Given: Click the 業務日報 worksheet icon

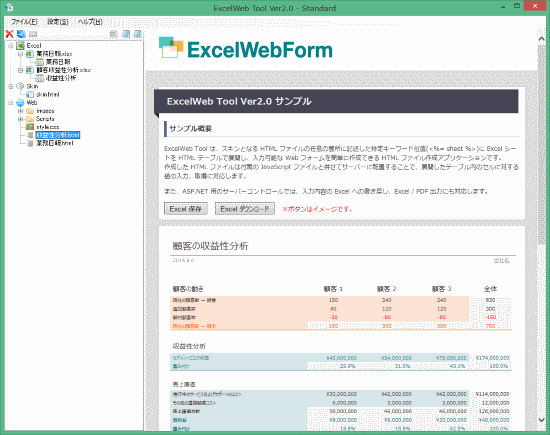Looking at the screenshot, I should pyautogui.click(x=40, y=62).
